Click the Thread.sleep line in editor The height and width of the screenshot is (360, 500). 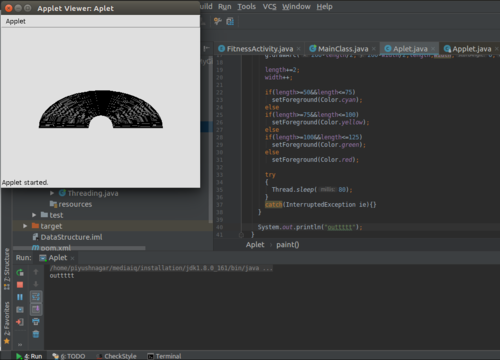tap(312, 190)
